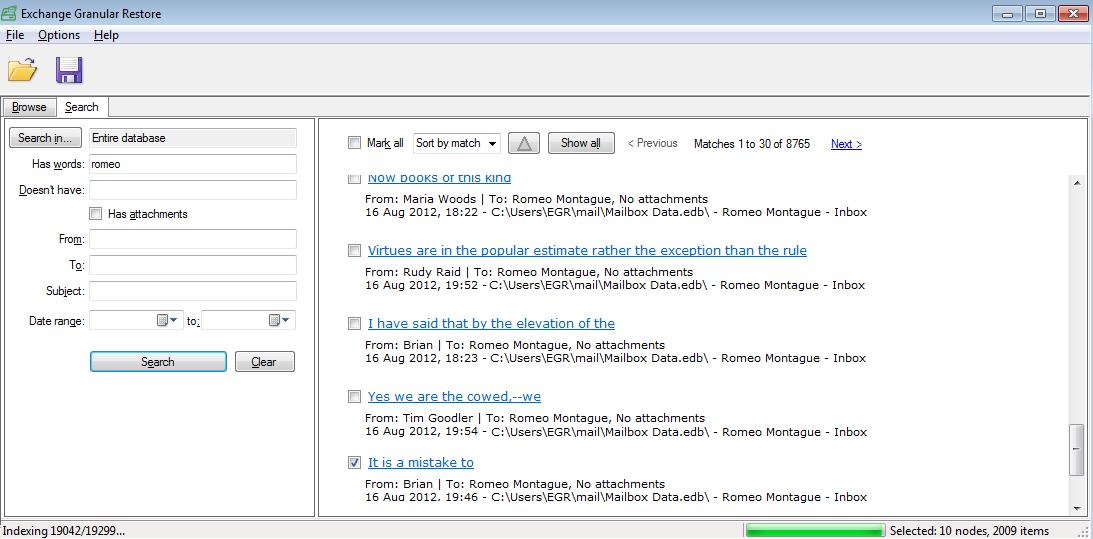
Task: Go to Next page of matches
Action: pos(845,144)
